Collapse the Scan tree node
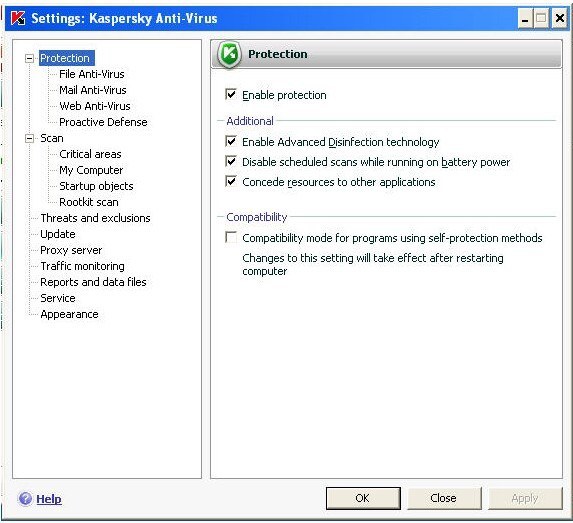This screenshot has width=573, height=523. [29, 138]
